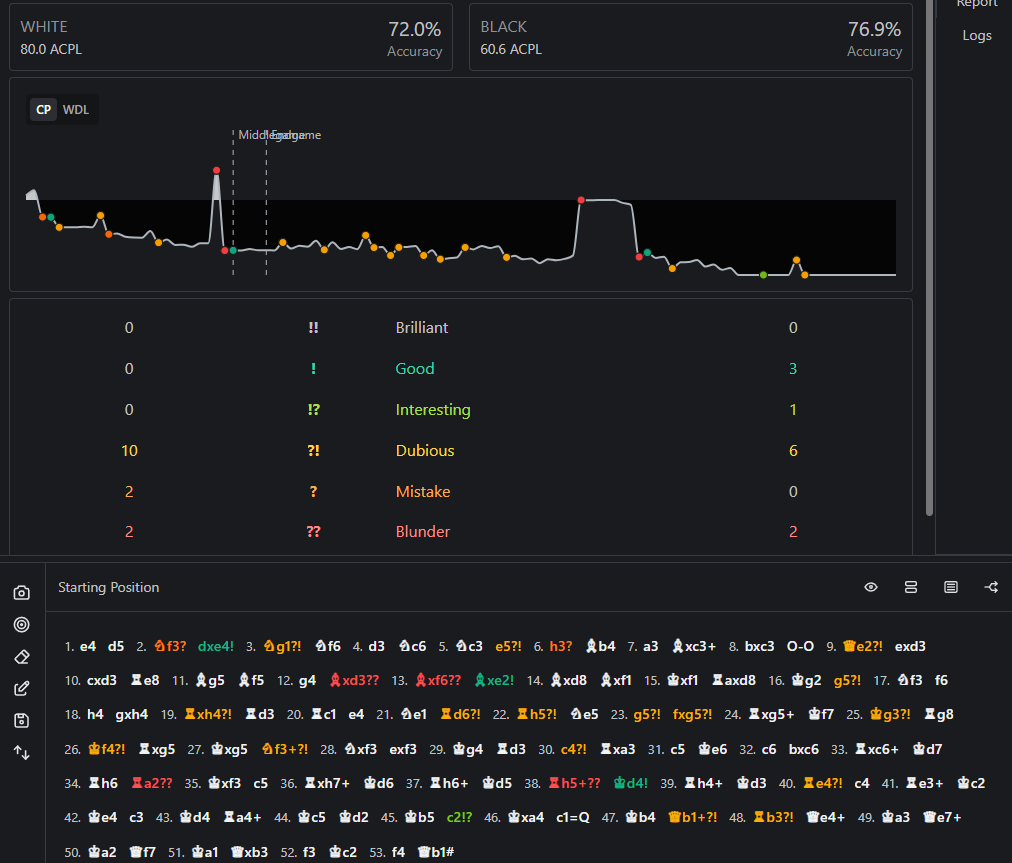The width and height of the screenshot is (1012, 863).
Task: Click the target icon in left sidebar
Action: pos(21,625)
